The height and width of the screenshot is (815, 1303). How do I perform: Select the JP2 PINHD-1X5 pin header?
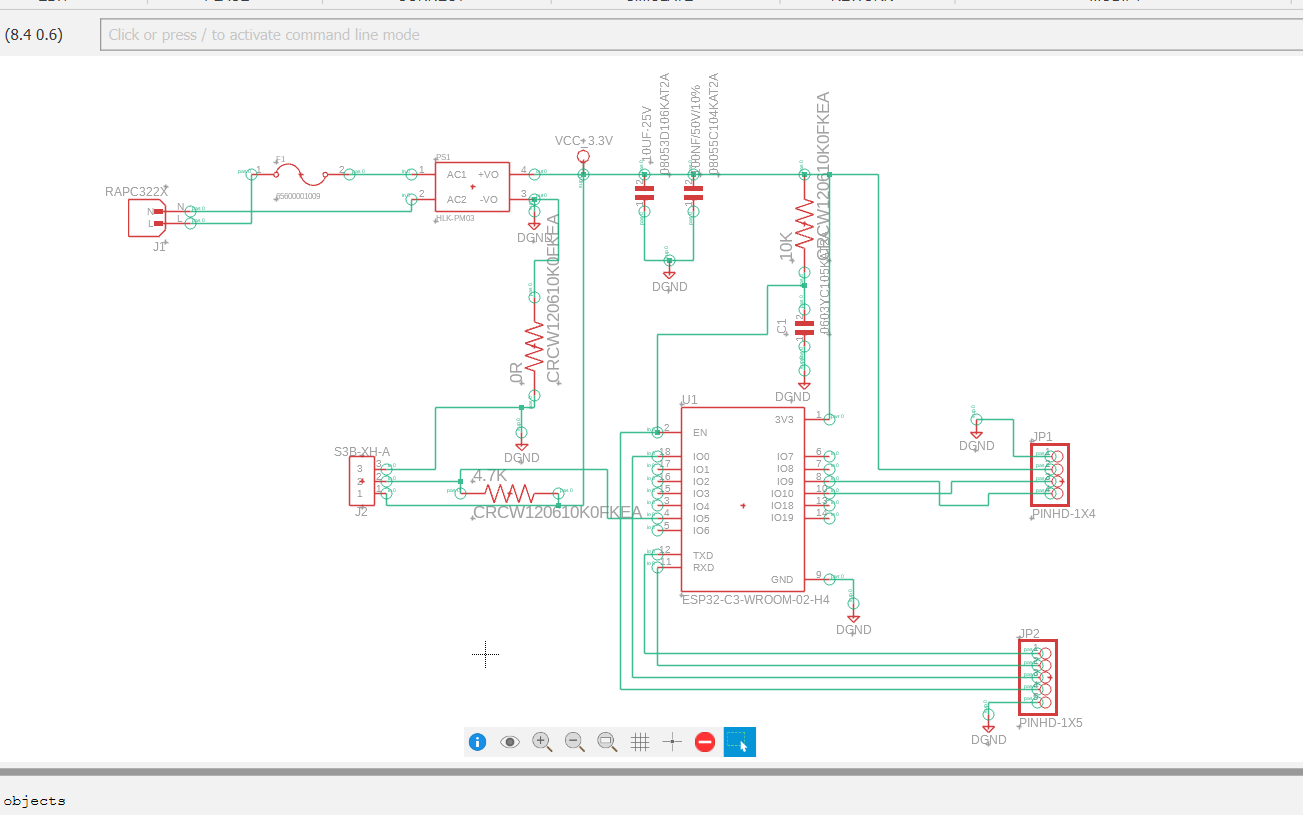(1038, 677)
